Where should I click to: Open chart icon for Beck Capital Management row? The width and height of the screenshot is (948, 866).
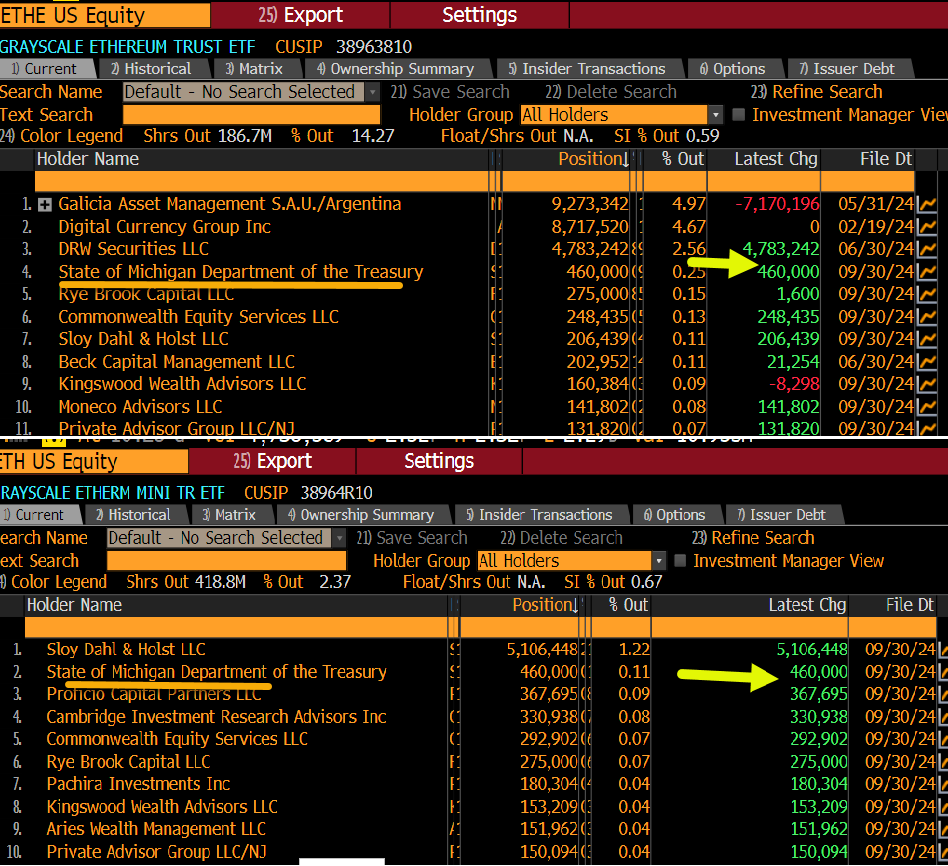927,362
